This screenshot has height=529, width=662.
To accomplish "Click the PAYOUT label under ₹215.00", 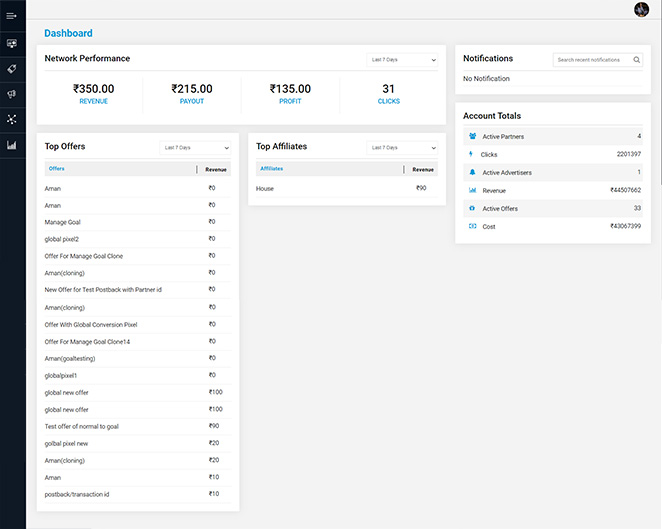I will pos(192,101).
